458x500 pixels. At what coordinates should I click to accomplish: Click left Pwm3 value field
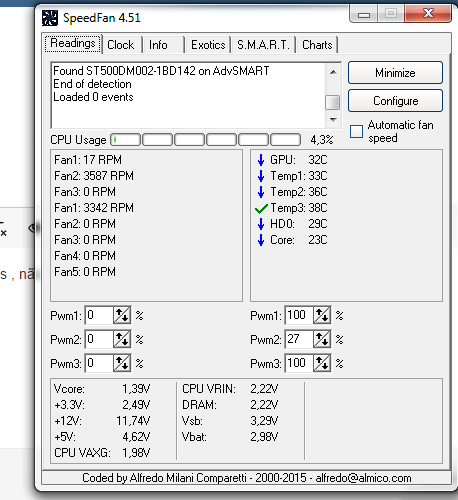point(99,363)
